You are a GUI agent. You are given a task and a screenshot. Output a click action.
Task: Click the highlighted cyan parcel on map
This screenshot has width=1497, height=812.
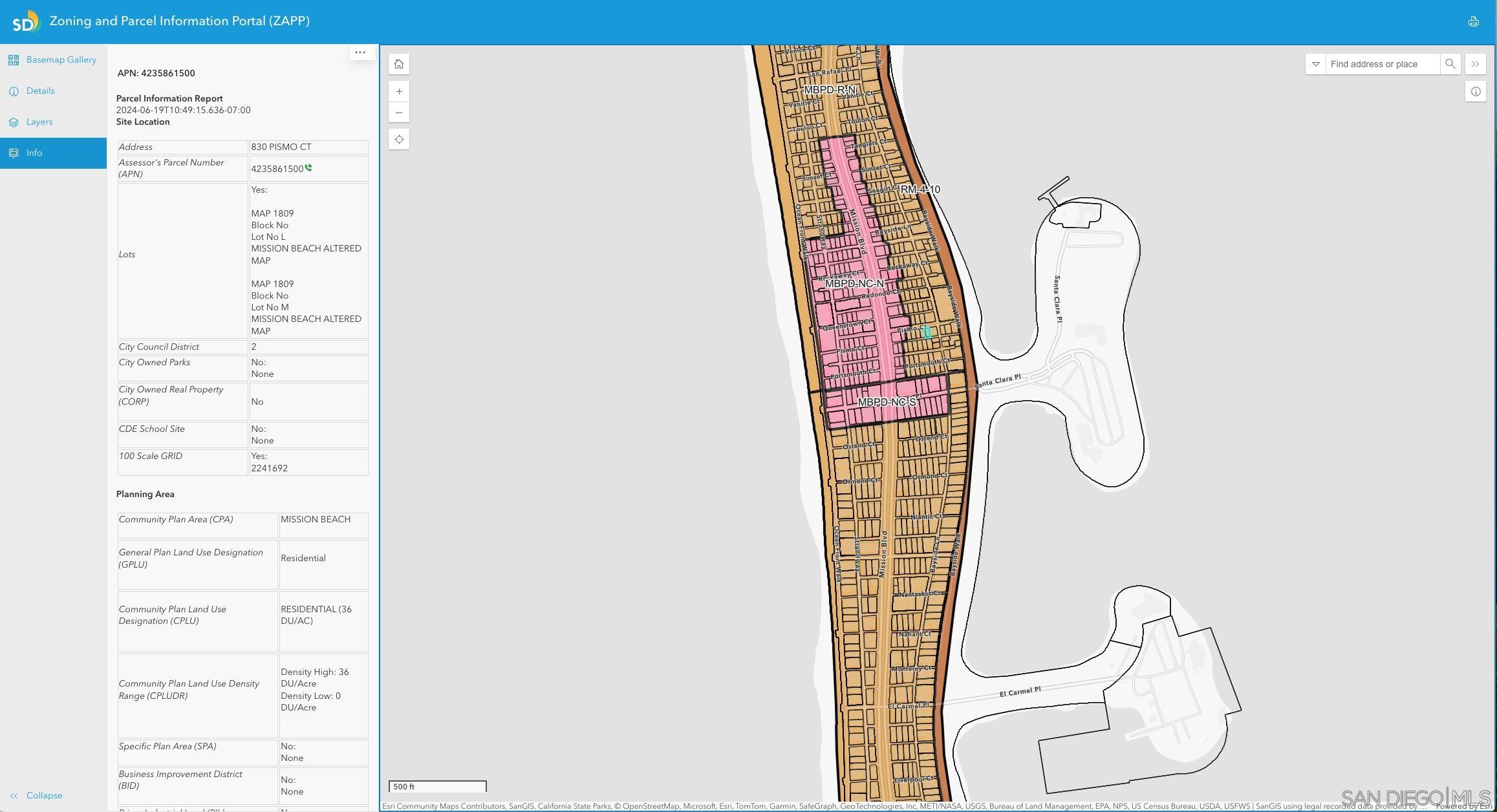(x=927, y=333)
